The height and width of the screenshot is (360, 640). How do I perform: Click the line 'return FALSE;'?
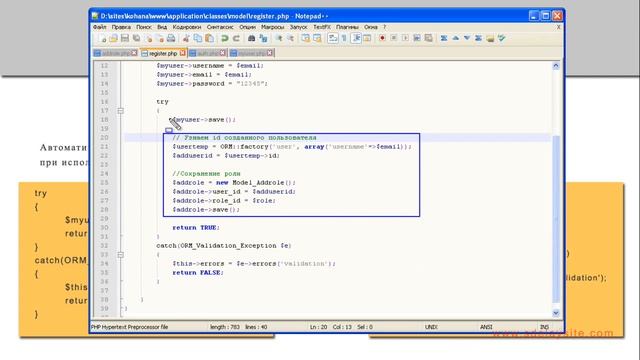tap(198, 273)
